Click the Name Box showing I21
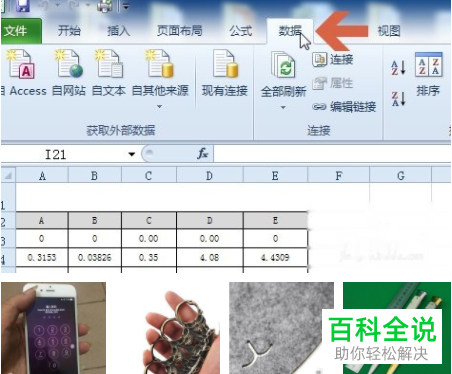452x374 pixels. (x=63, y=154)
